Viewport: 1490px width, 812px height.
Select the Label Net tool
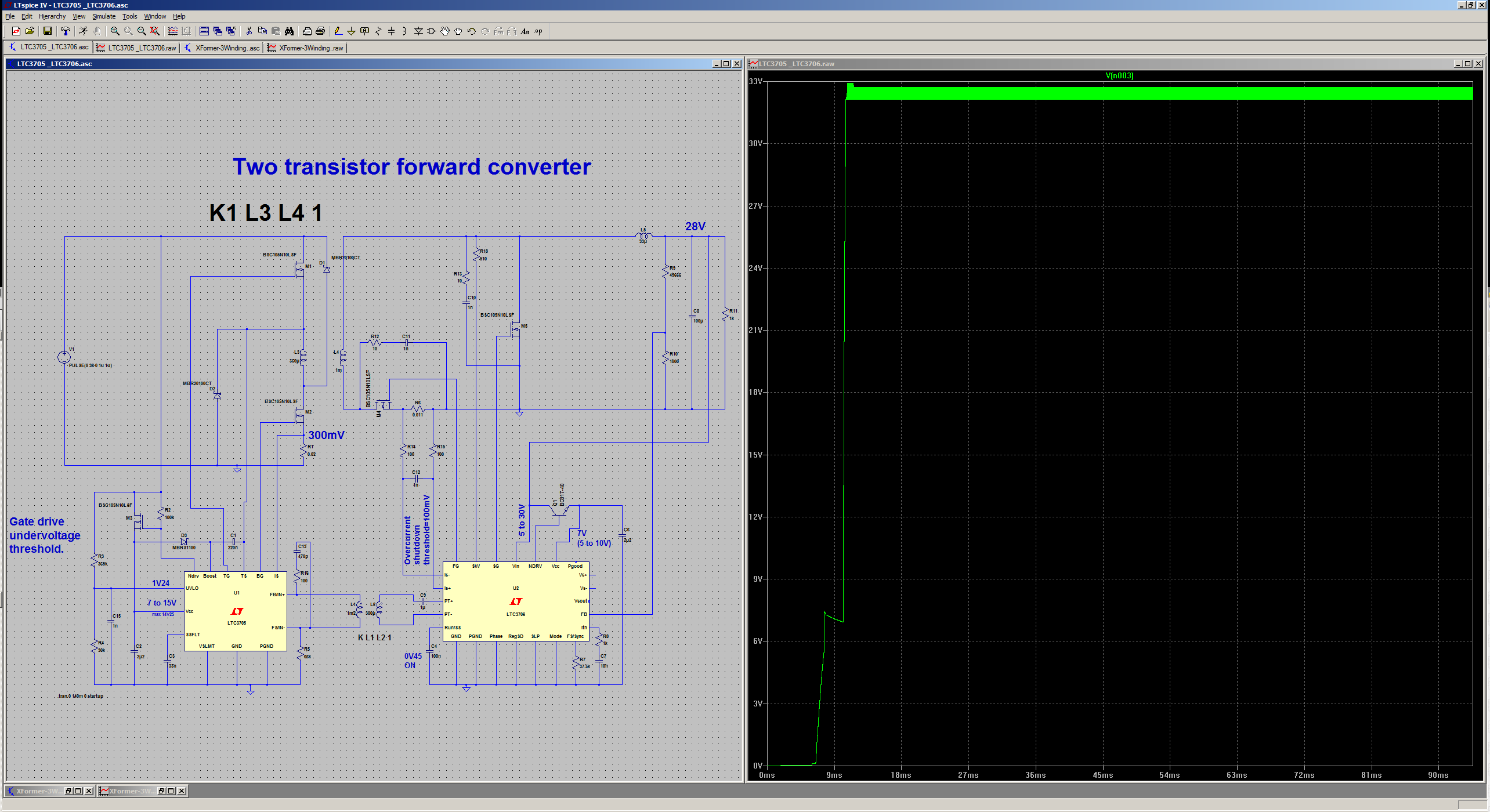(x=364, y=31)
